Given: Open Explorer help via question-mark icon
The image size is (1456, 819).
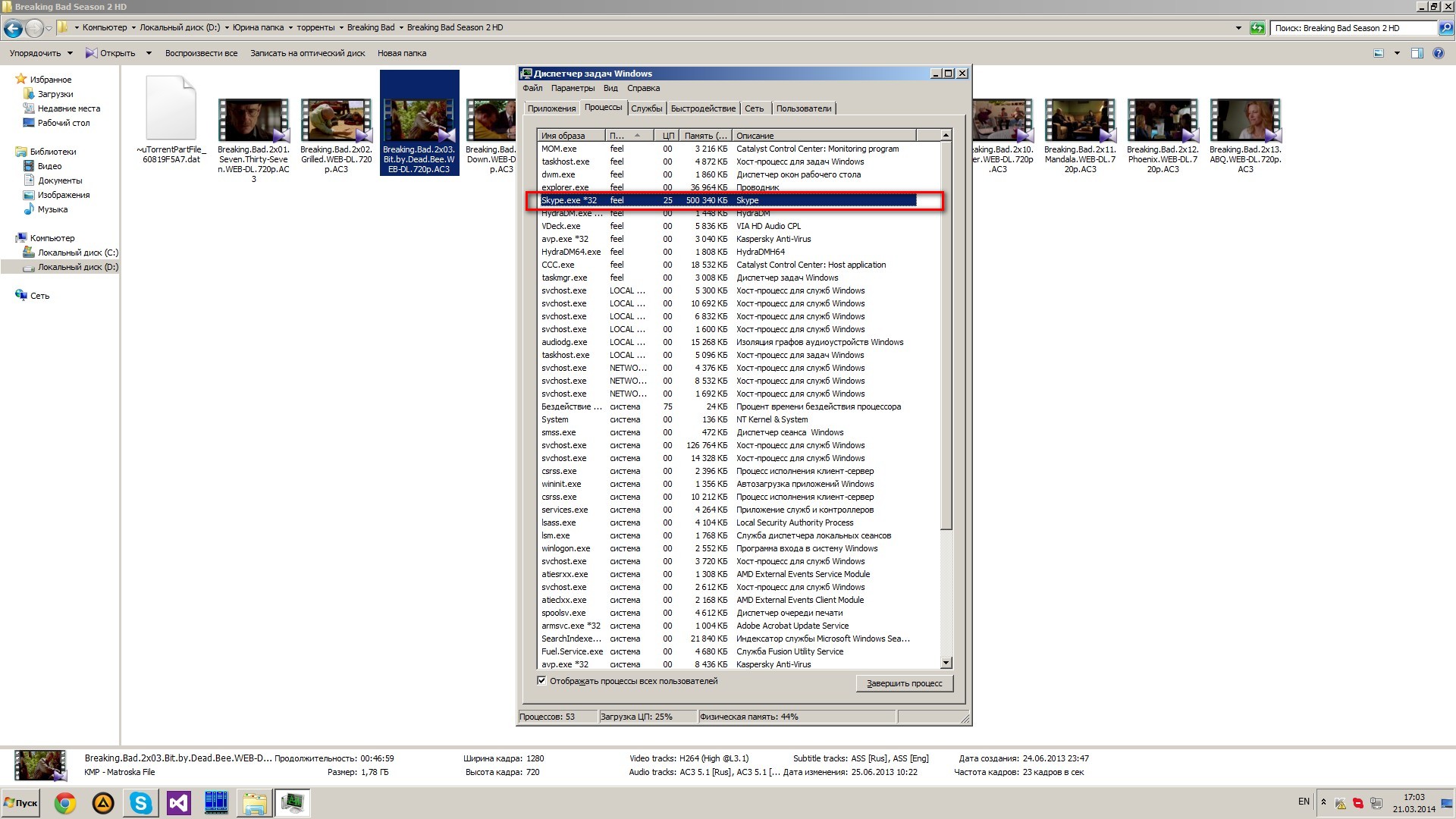Looking at the screenshot, I should [1439, 53].
